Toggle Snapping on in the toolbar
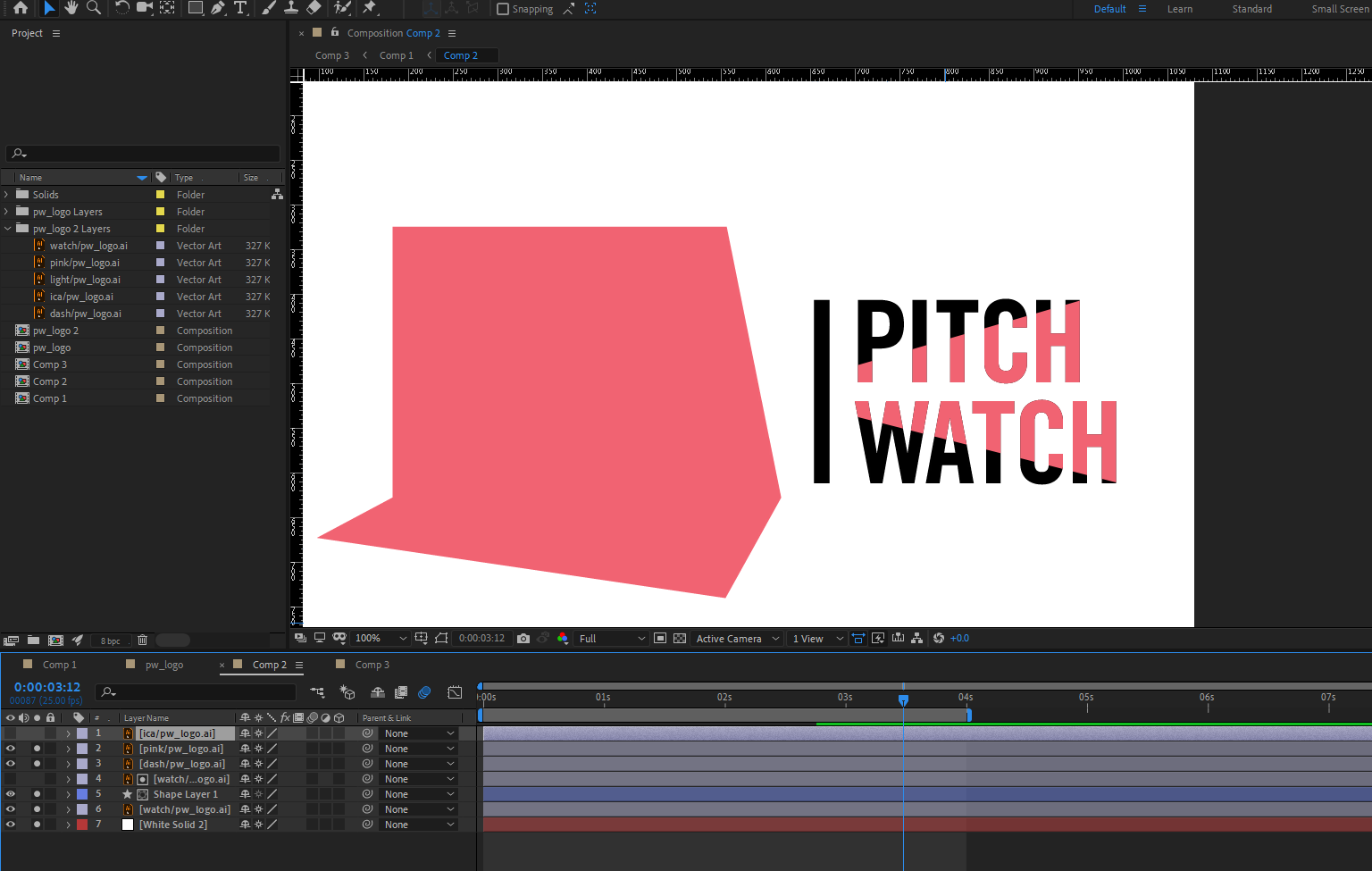Screen dimensions: 1372x871 pyautogui.click(x=502, y=9)
